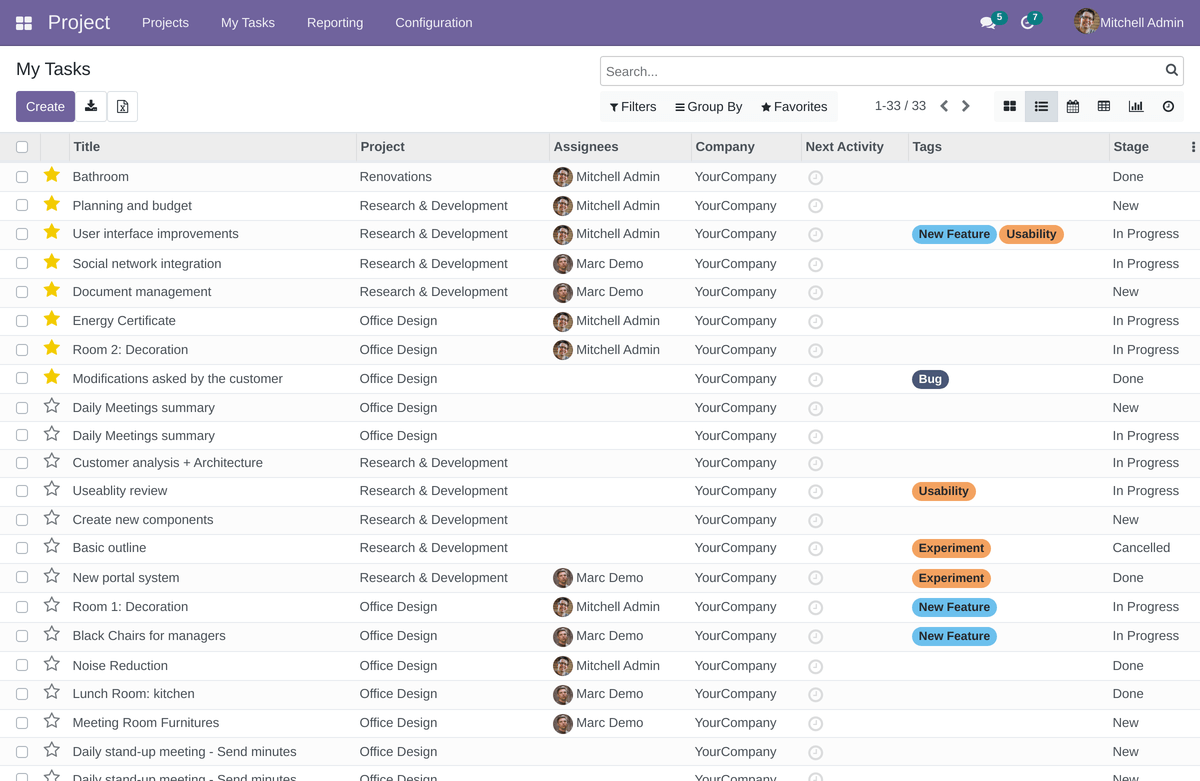The height and width of the screenshot is (781, 1200).
Task: Open the Group By dropdown
Action: pos(708,106)
